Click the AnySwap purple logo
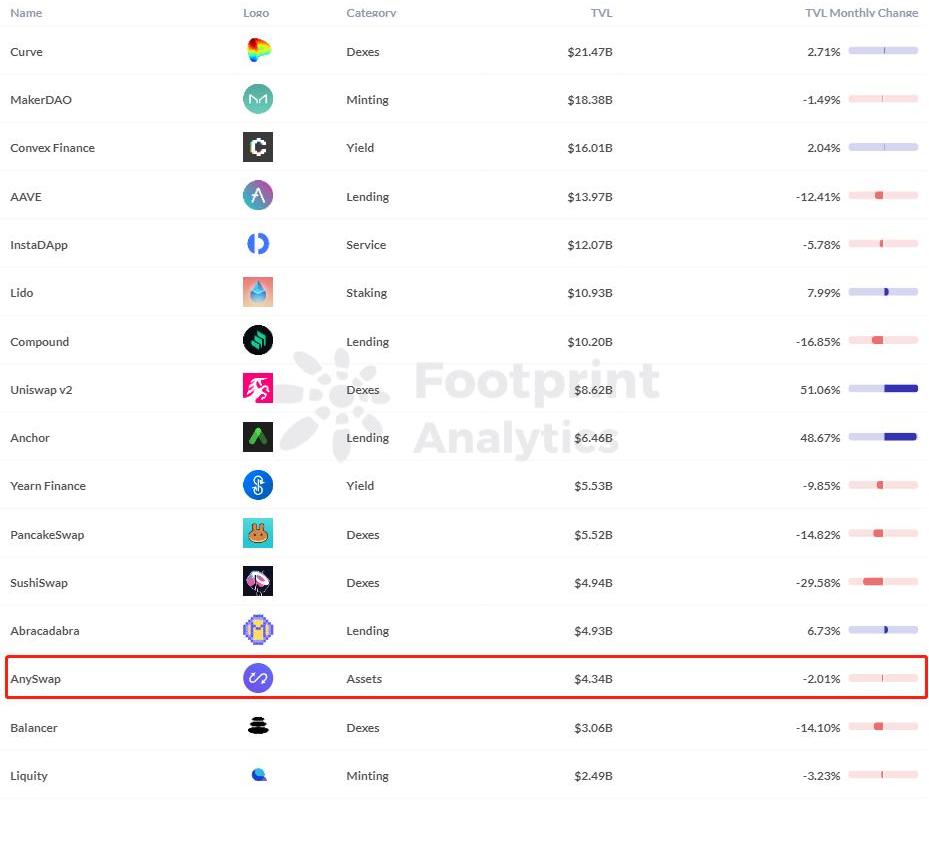Image resolution: width=929 pixels, height=847 pixels. [x=258, y=678]
